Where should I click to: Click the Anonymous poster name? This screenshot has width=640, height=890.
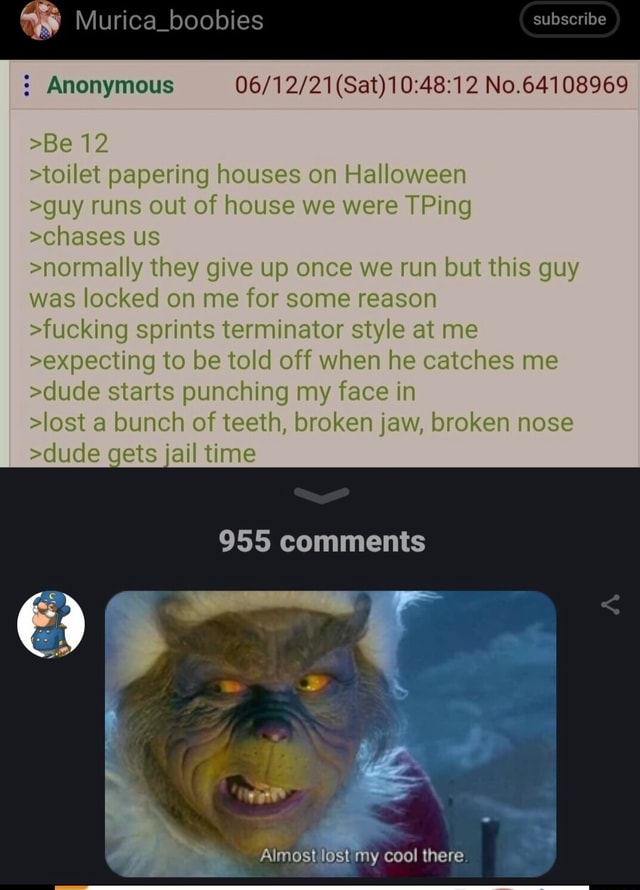pyautogui.click(x=111, y=85)
